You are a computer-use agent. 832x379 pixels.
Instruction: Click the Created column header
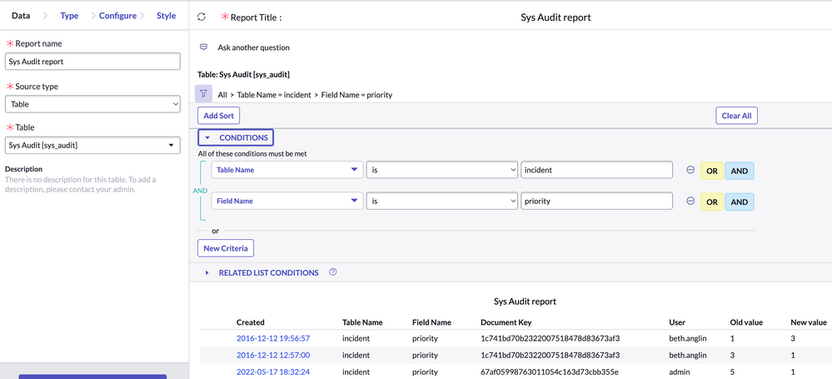point(250,322)
